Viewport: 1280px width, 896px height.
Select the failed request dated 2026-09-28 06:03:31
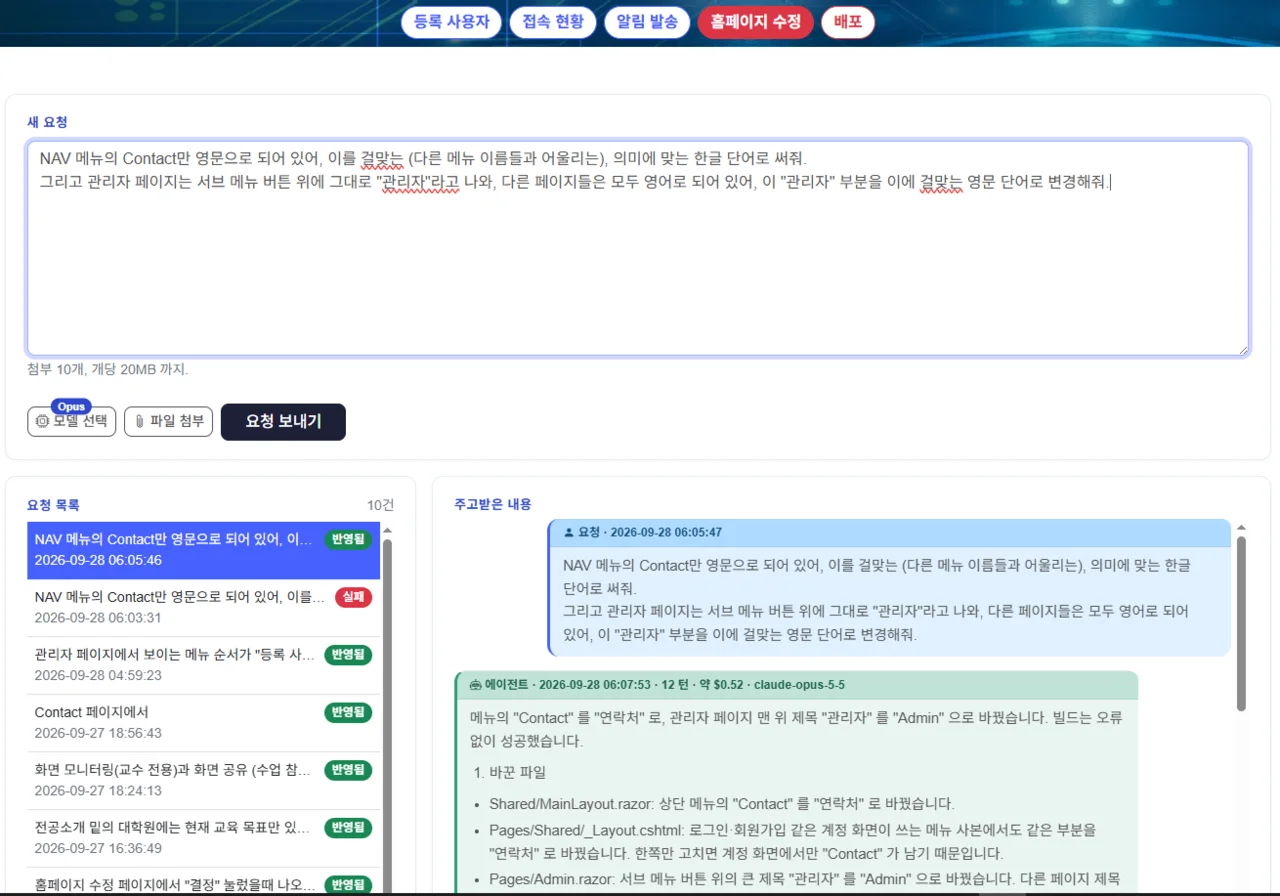coord(203,608)
